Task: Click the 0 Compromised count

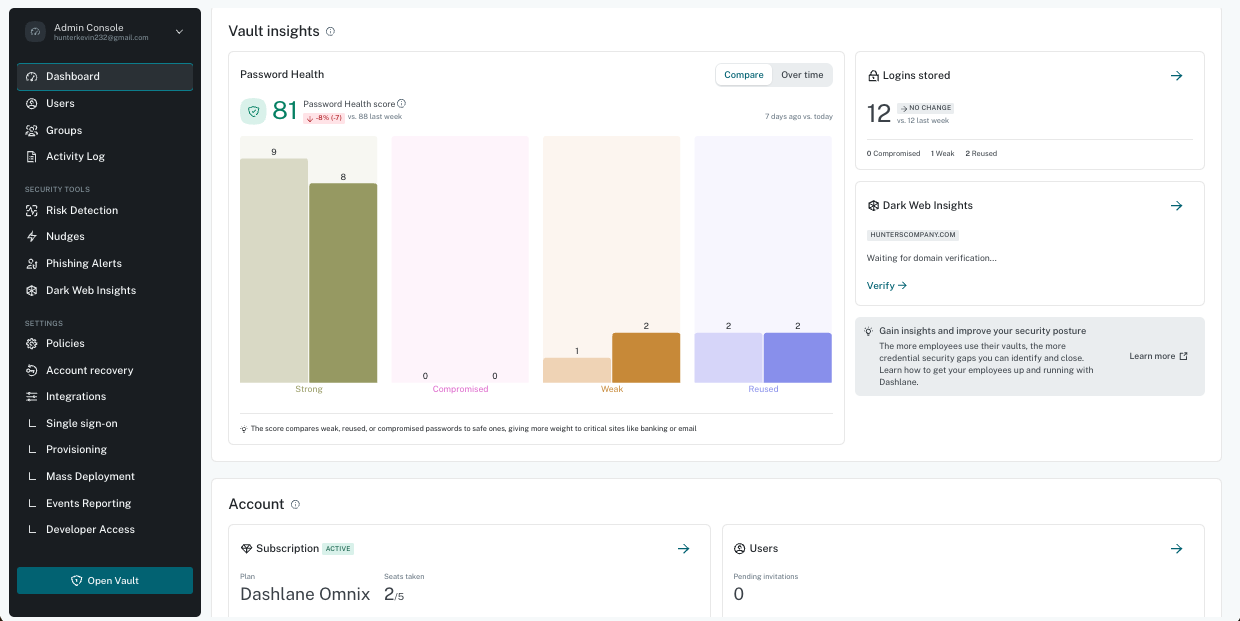Action: pyautogui.click(x=893, y=154)
